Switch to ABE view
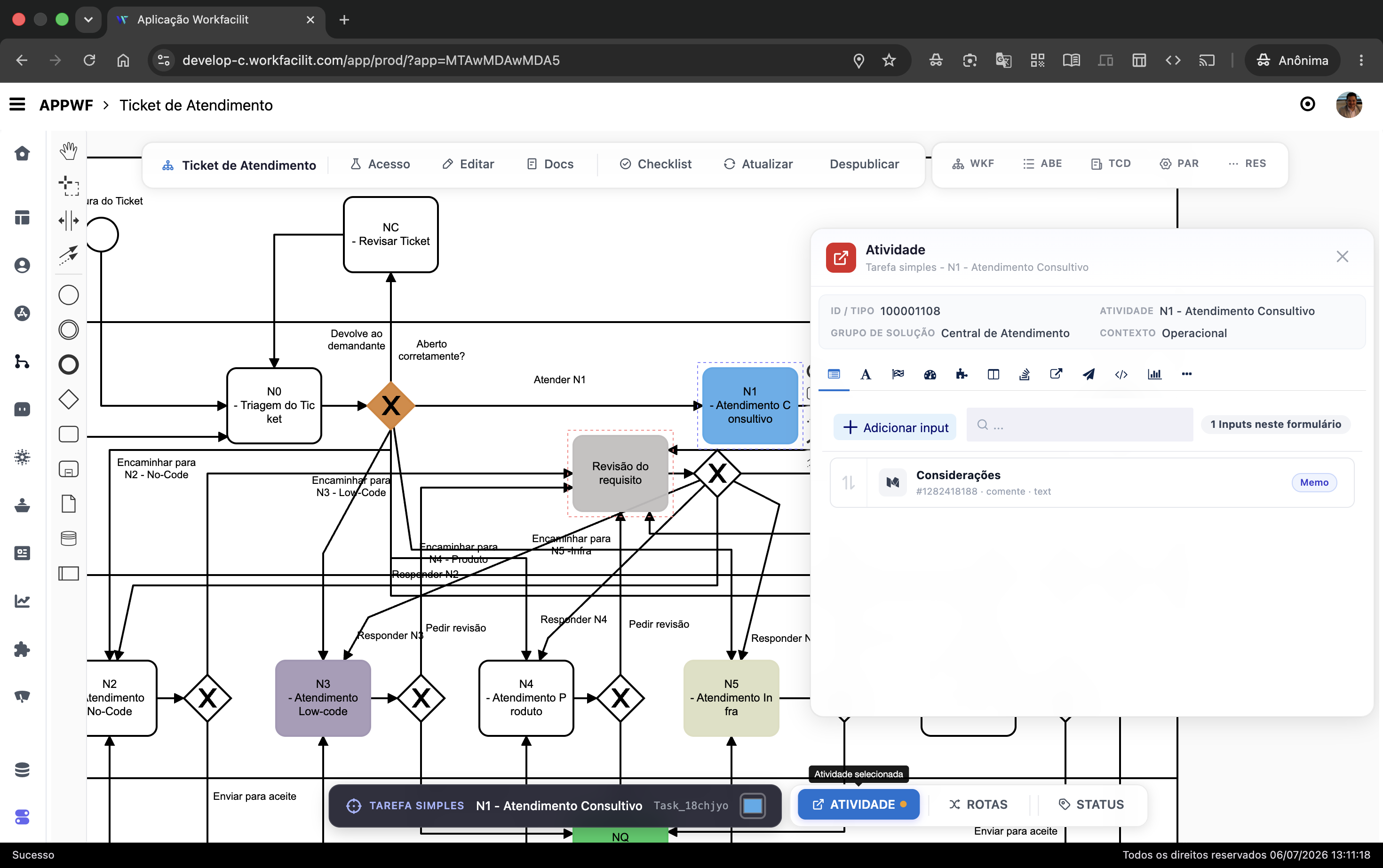 tap(1042, 164)
